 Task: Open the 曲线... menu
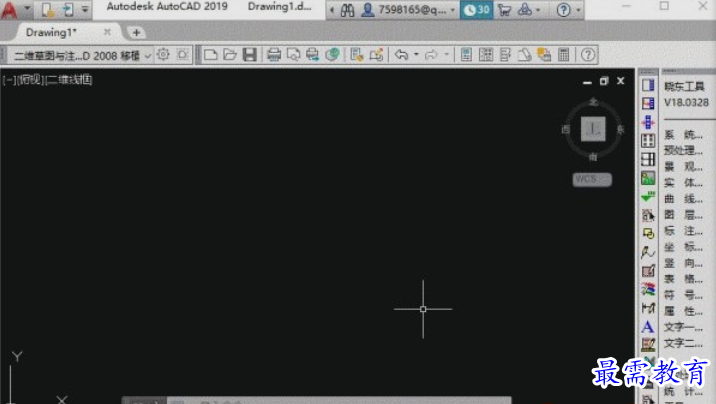[683, 199]
